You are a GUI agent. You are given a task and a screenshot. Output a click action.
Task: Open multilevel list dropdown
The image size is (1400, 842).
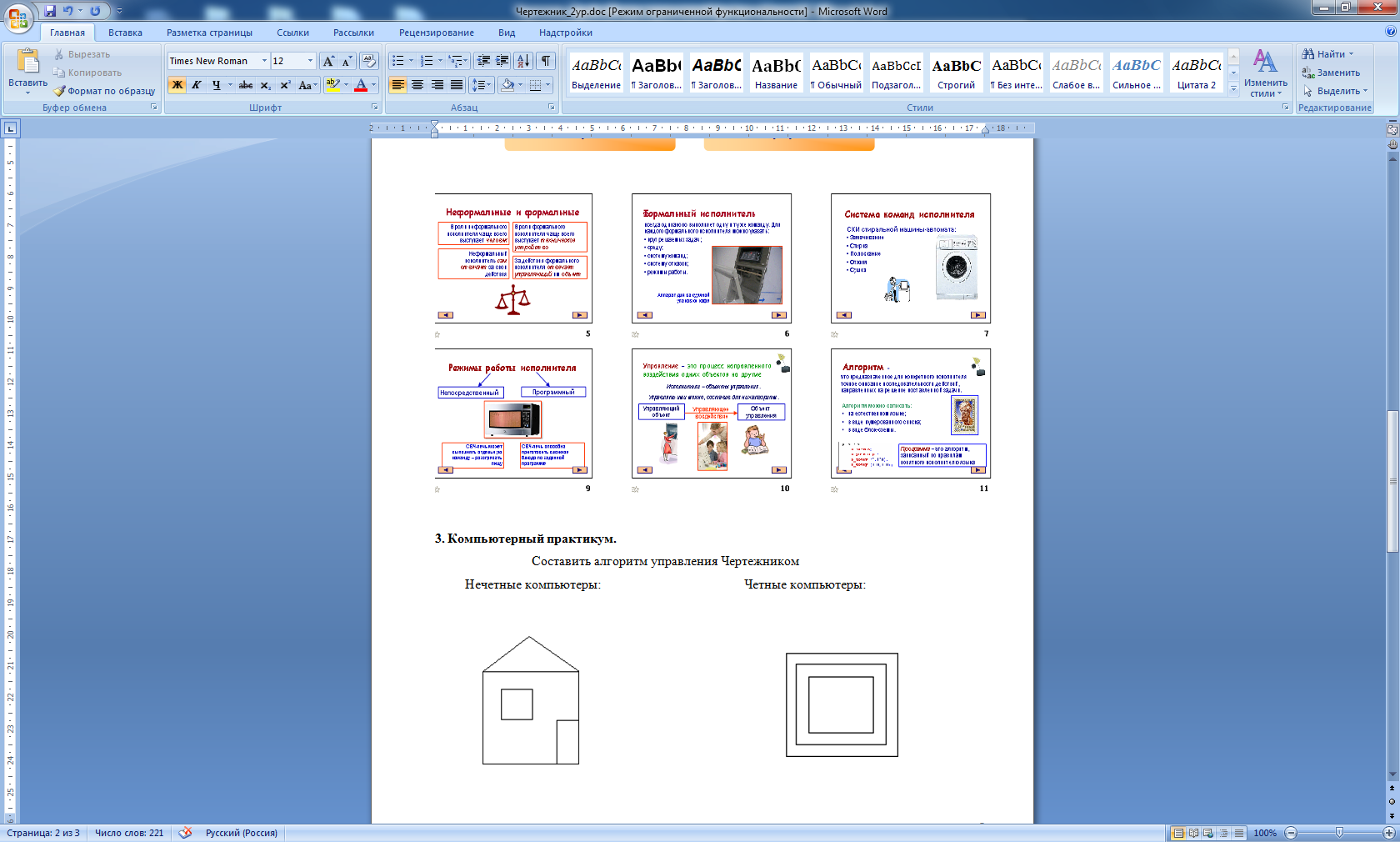[x=458, y=61]
